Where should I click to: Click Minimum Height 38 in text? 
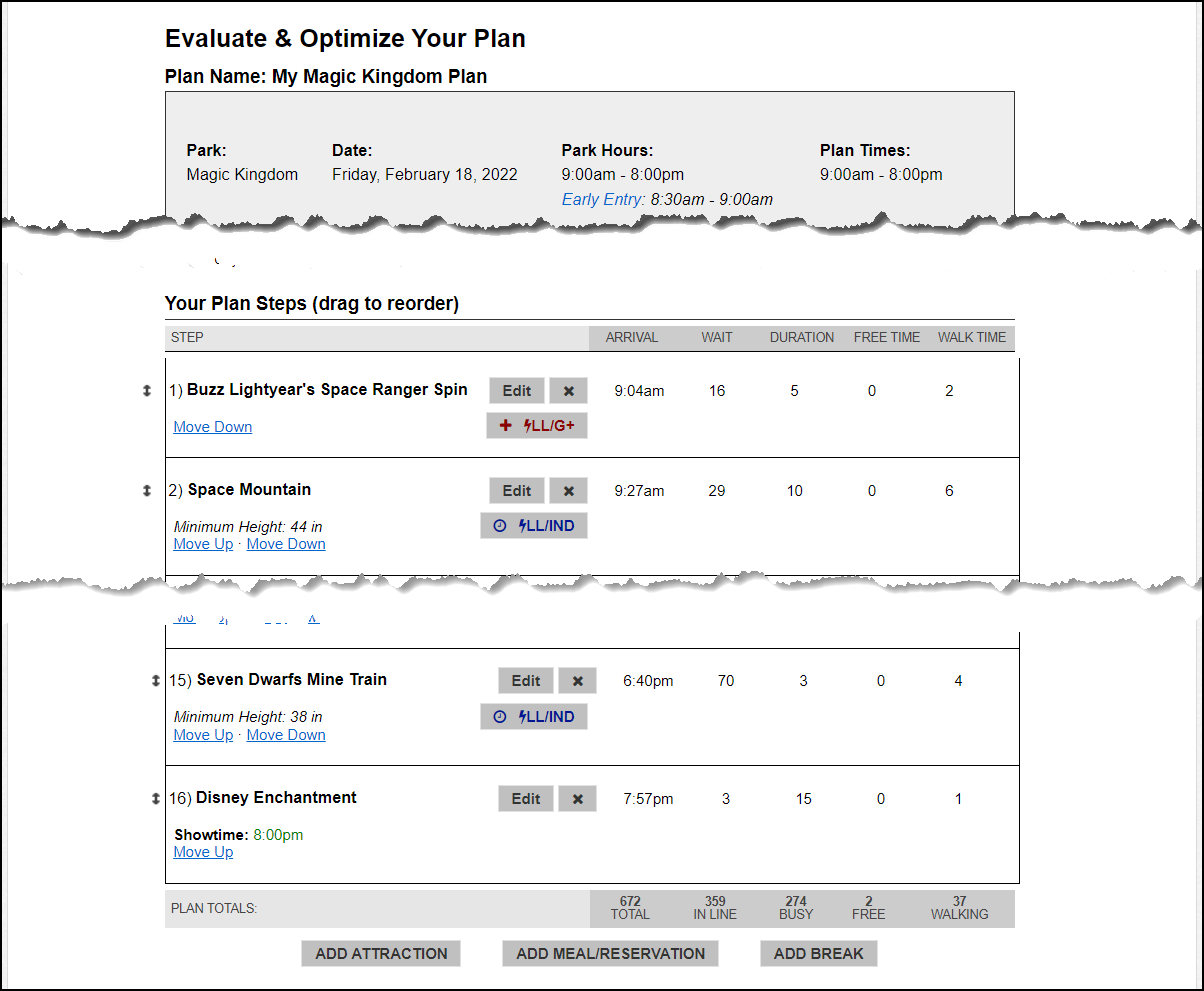click(248, 717)
